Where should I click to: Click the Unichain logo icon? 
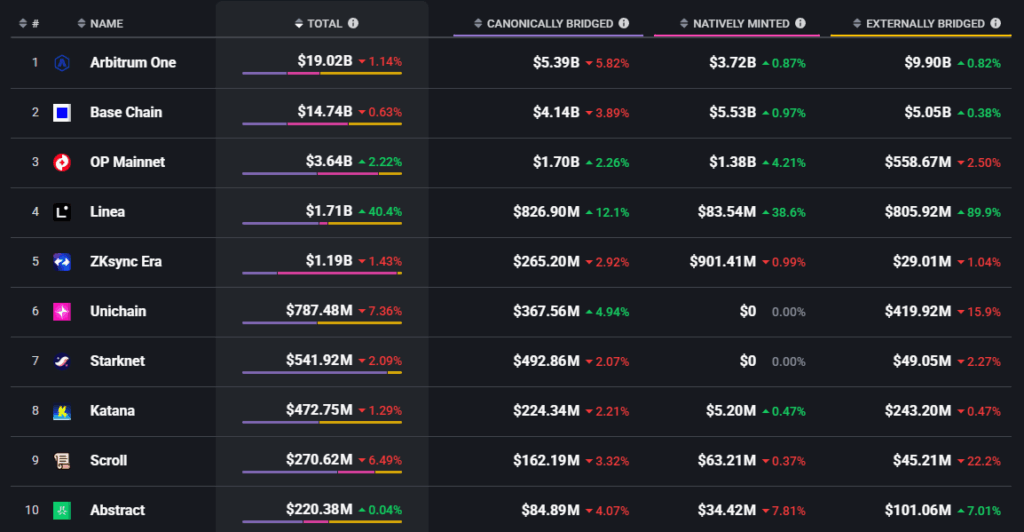coord(62,312)
